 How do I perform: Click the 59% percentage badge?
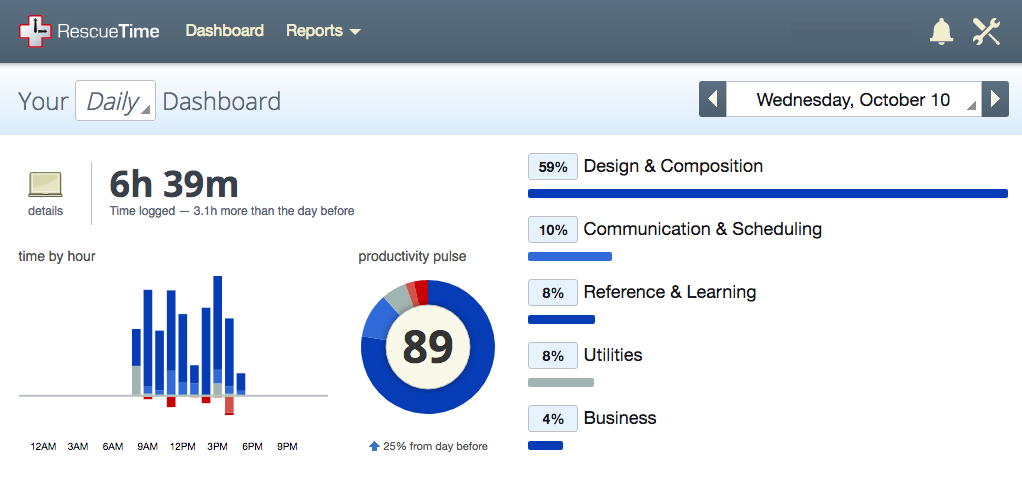[552, 167]
